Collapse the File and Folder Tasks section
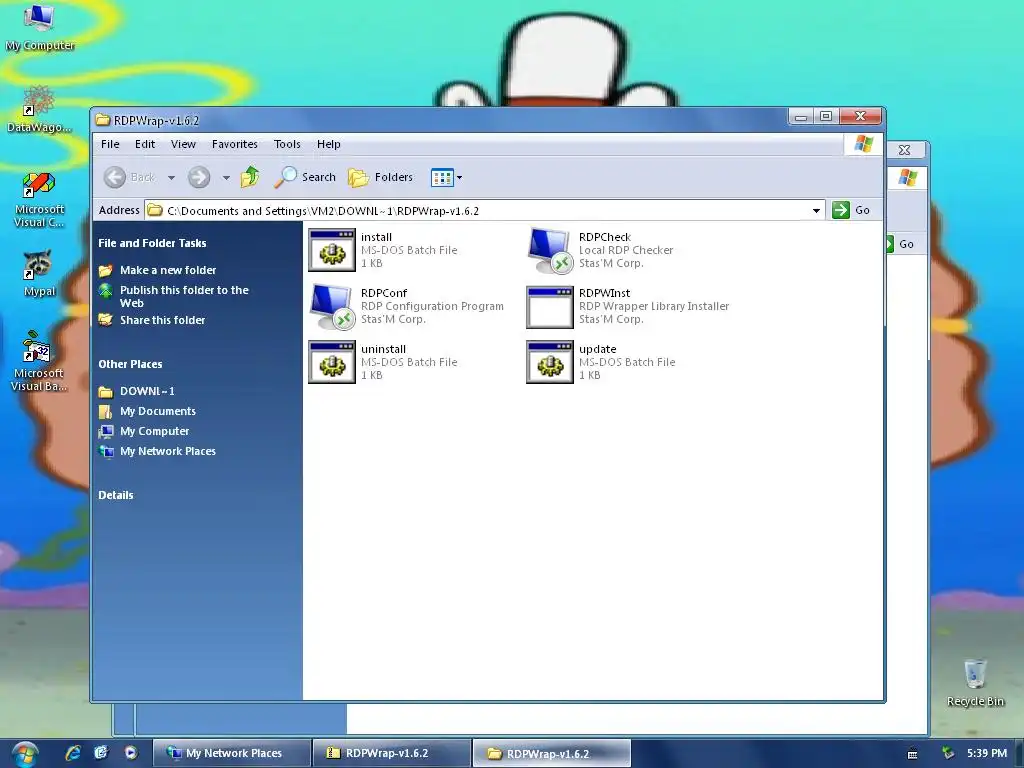Image resolution: width=1024 pixels, height=768 pixels. [152, 243]
